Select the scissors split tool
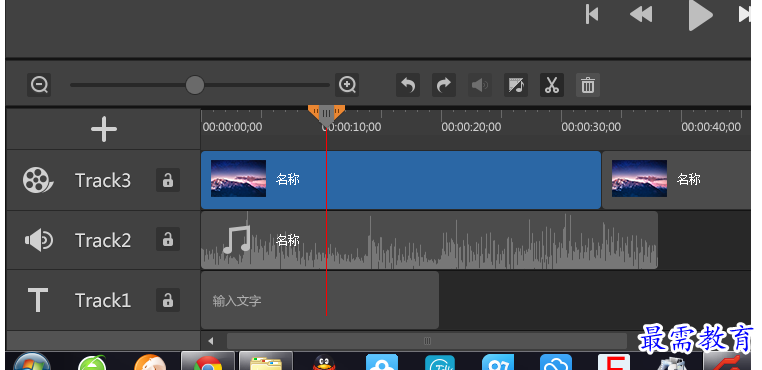 click(552, 85)
